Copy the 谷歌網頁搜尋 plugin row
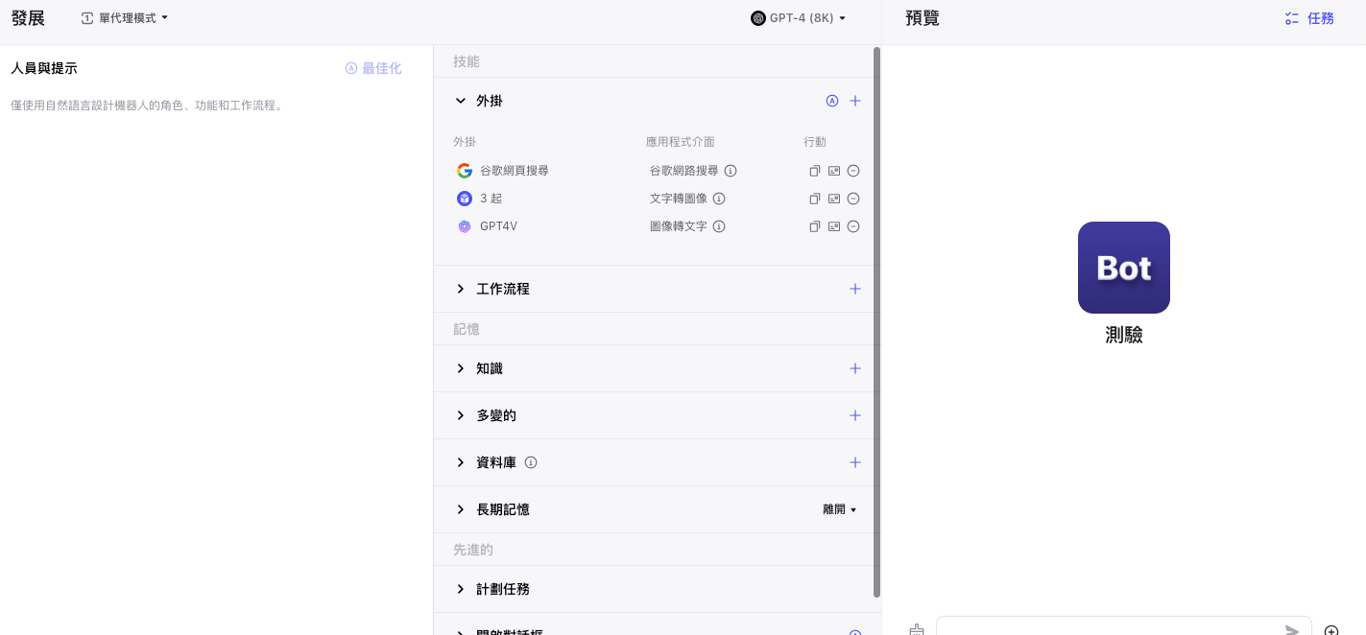Image resolution: width=1366 pixels, height=635 pixels. coord(815,171)
